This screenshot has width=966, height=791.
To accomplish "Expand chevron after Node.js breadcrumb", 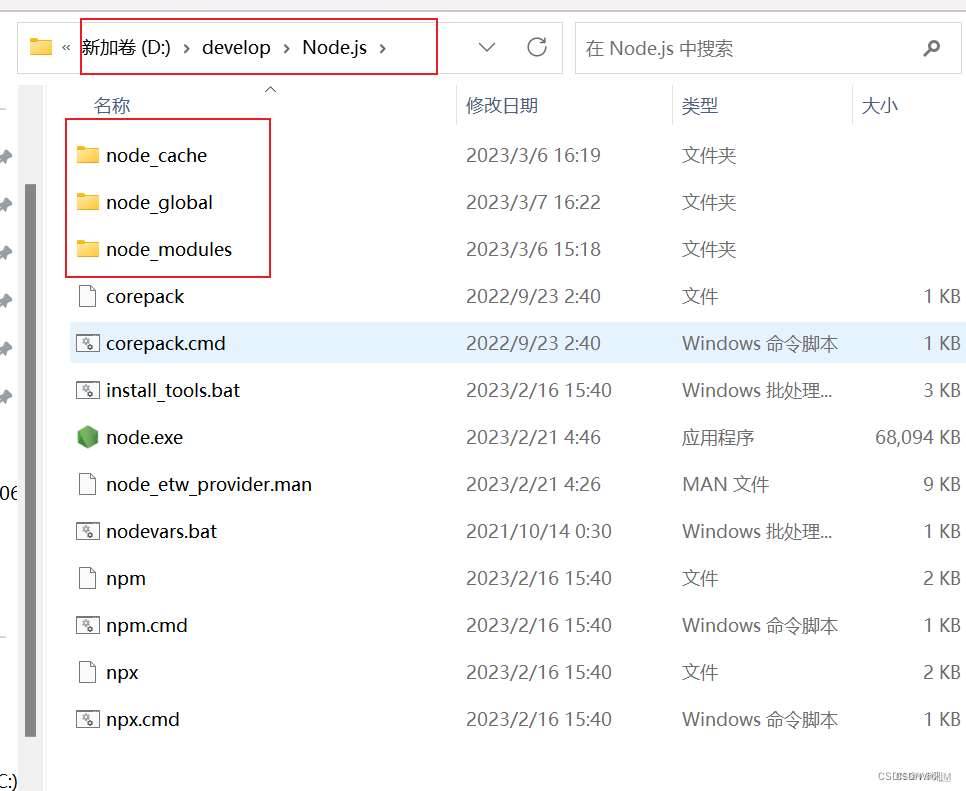I will tap(383, 48).
